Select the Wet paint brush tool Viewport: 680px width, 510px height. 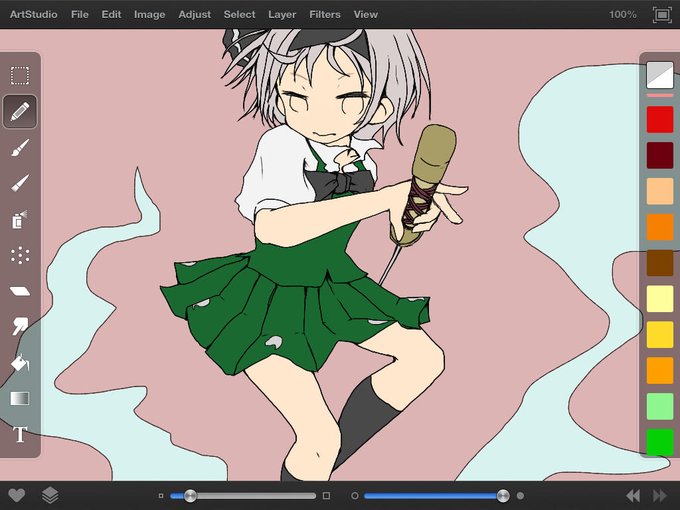click(x=20, y=147)
